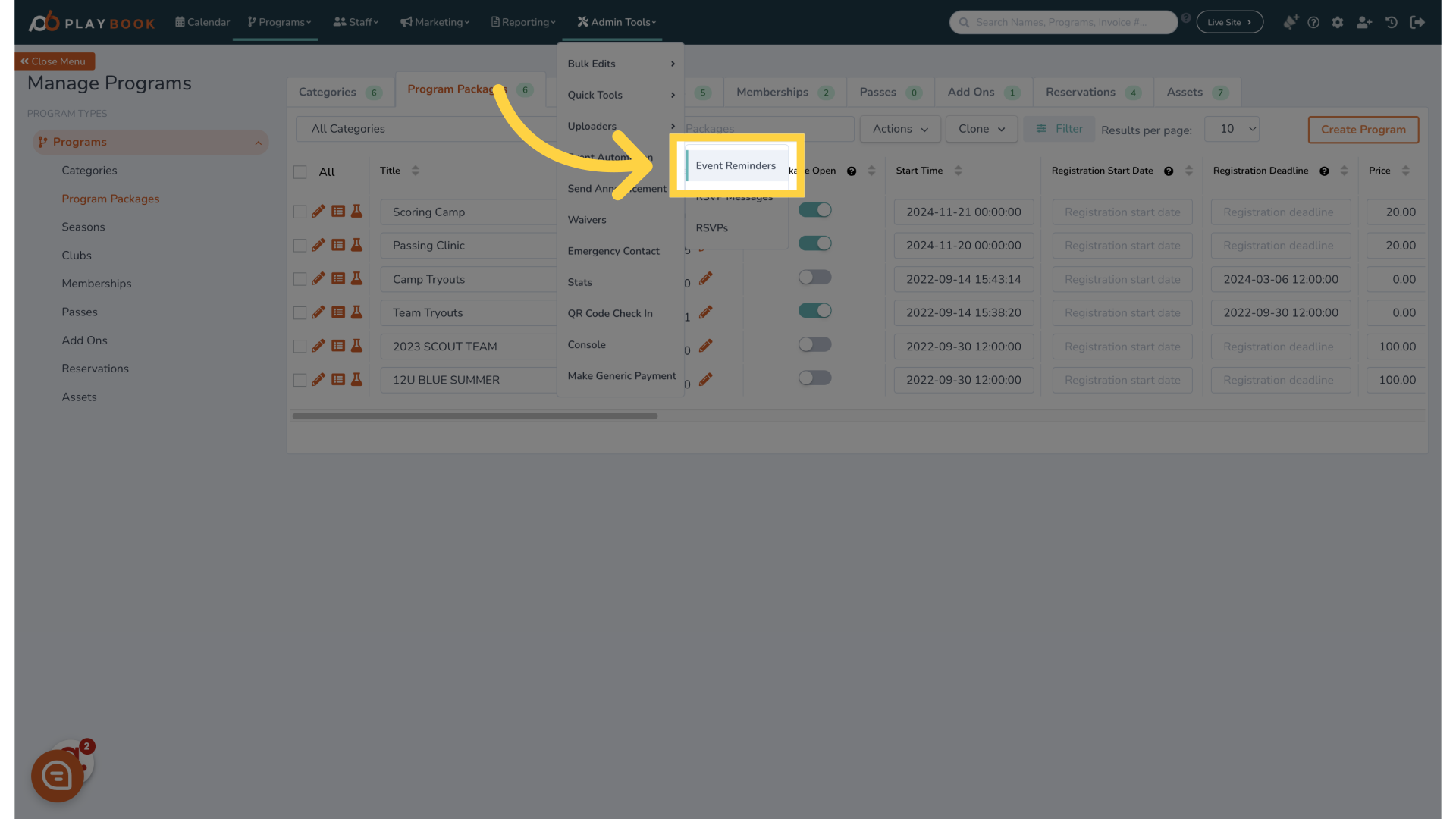1456x819 pixels.
Task: Open the Live Site button
Action: (1229, 22)
